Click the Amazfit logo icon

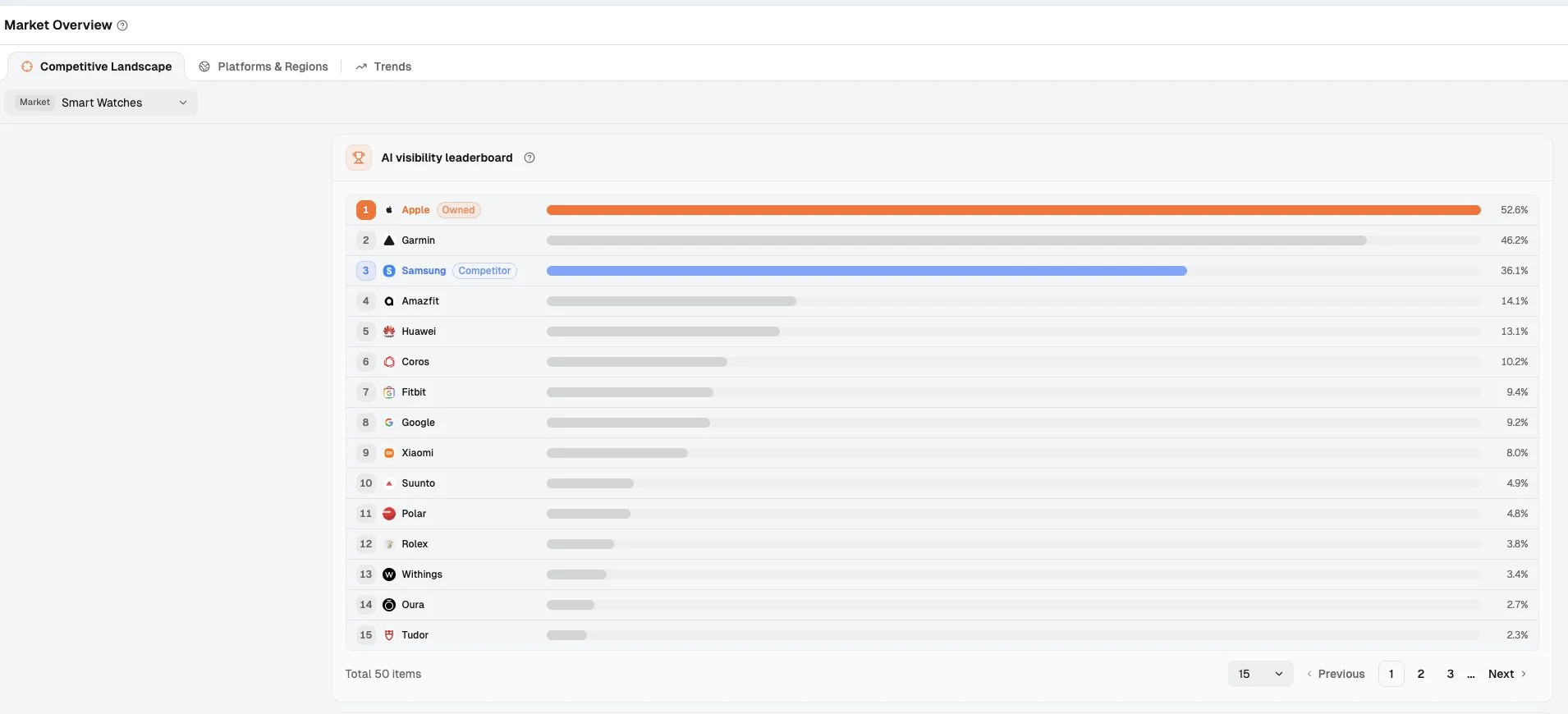389,301
